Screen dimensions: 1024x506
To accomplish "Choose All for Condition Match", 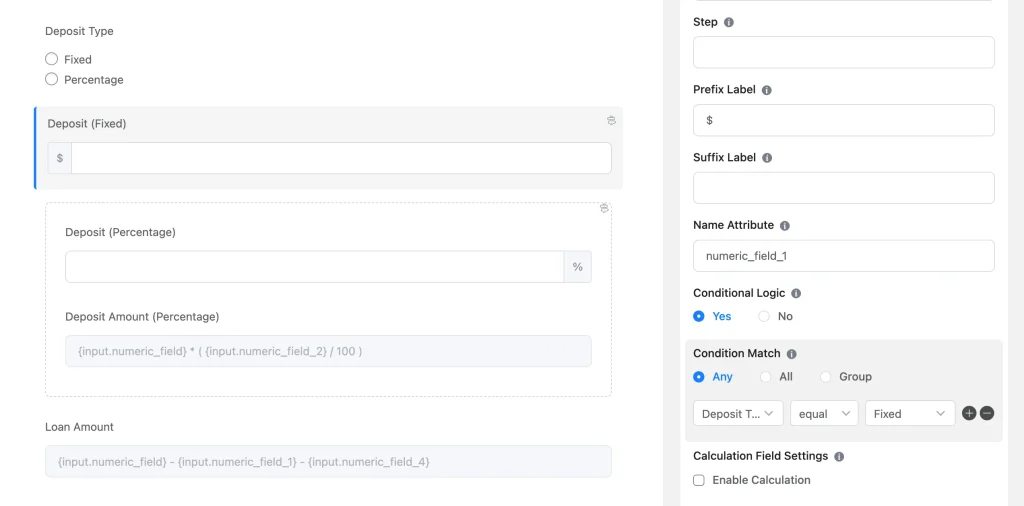I will (x=766, y=377).
